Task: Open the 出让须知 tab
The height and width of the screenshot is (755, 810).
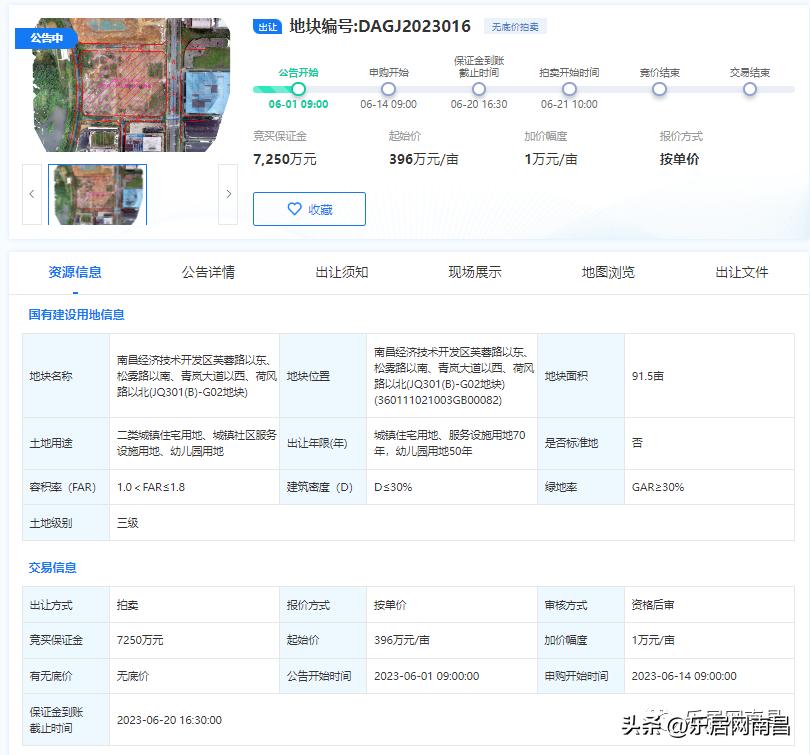Action: click(342, 271)
